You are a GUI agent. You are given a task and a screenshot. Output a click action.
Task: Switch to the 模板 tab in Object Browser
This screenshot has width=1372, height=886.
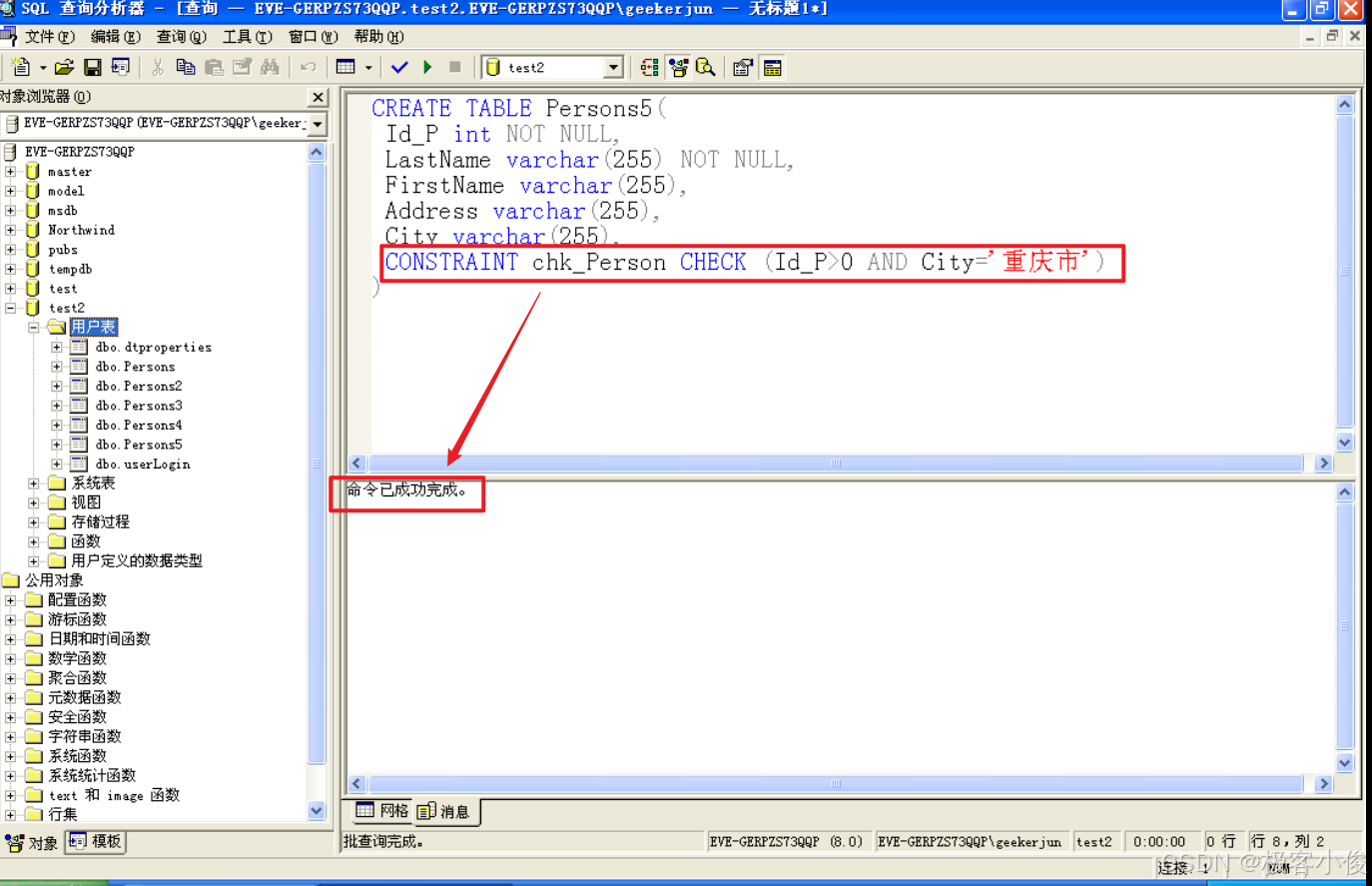coord(96,842)
